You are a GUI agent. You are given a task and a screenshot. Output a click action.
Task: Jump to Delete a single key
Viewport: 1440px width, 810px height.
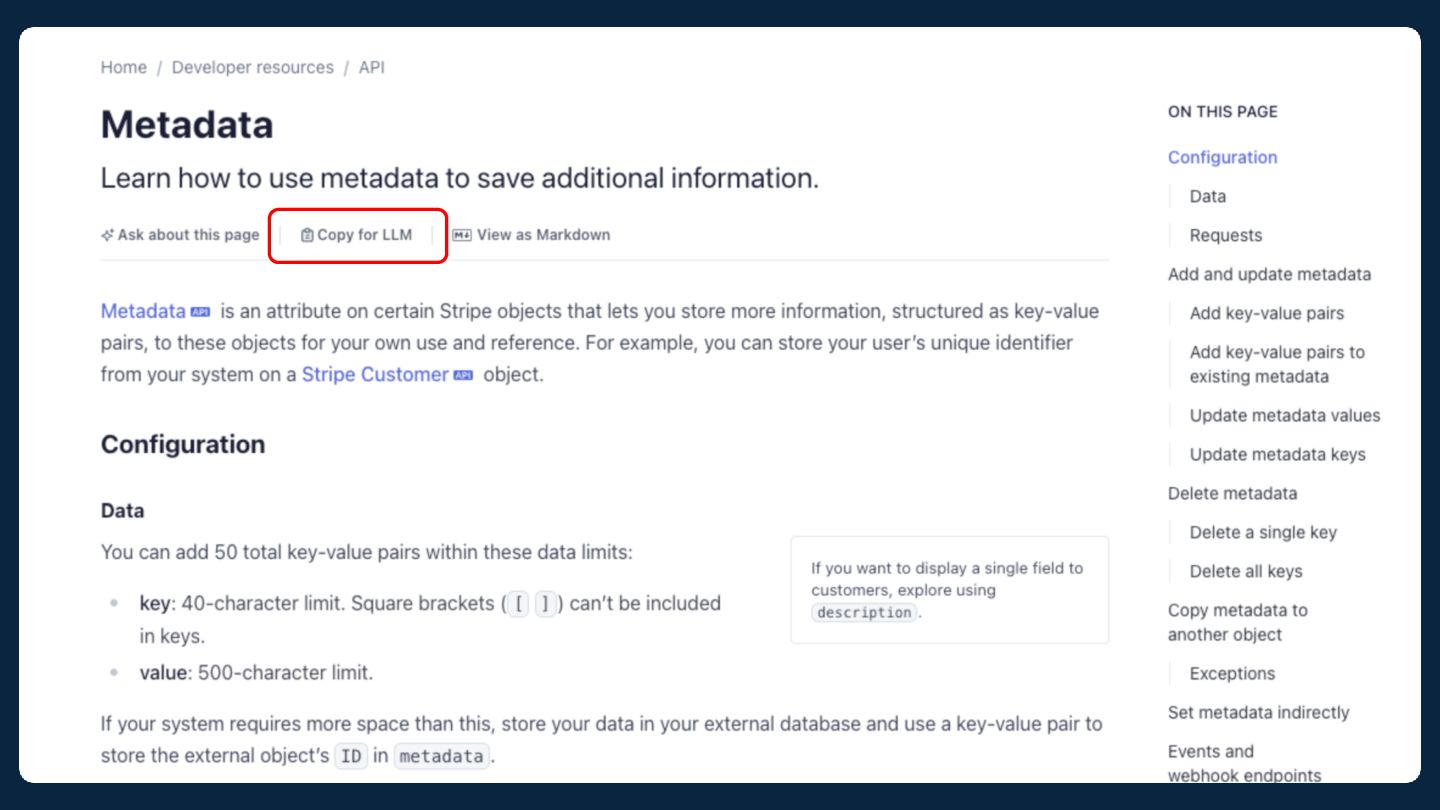(1262, 532)
